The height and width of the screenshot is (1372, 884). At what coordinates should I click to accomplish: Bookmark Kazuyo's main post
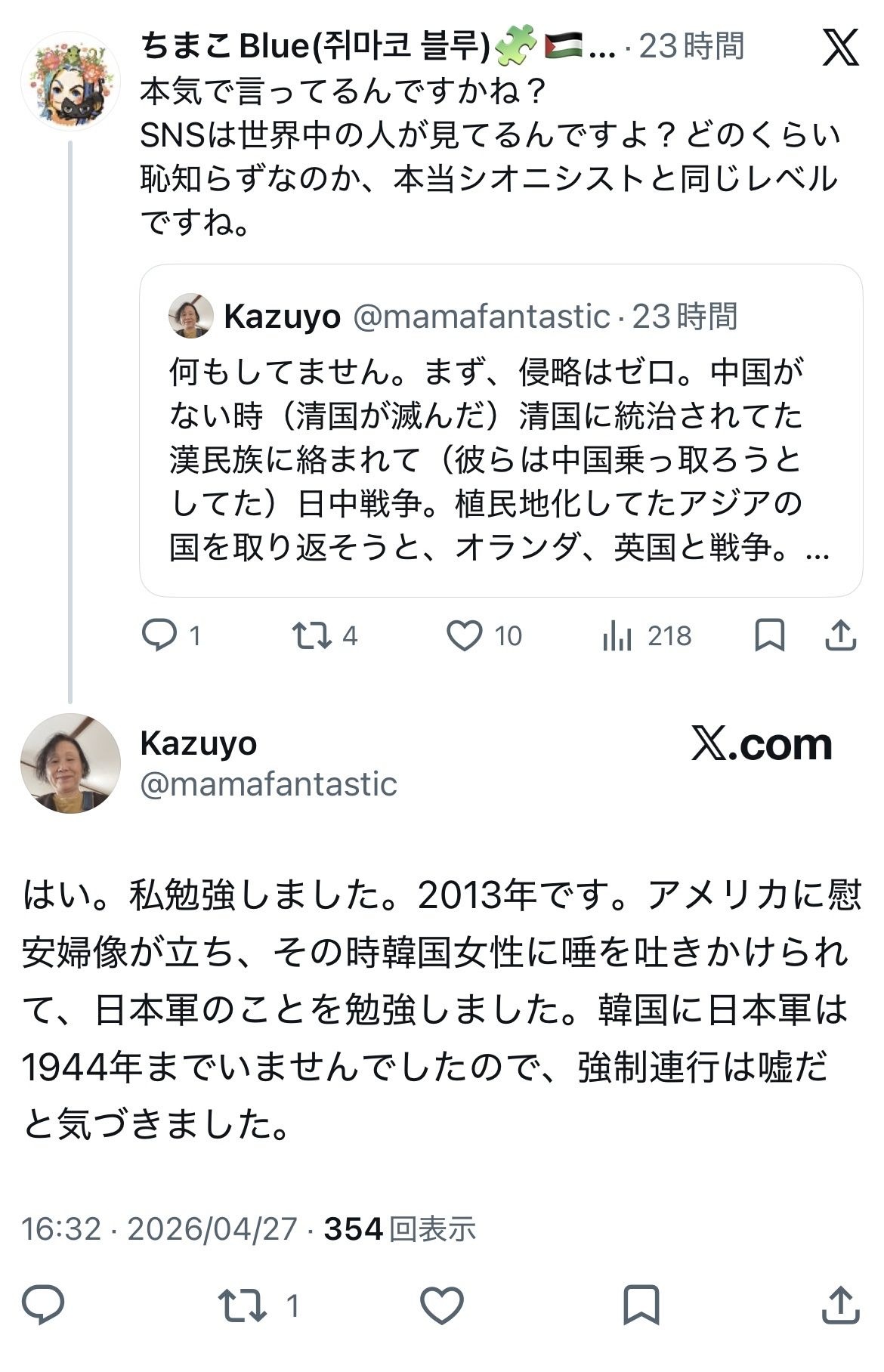point(641,1305)
